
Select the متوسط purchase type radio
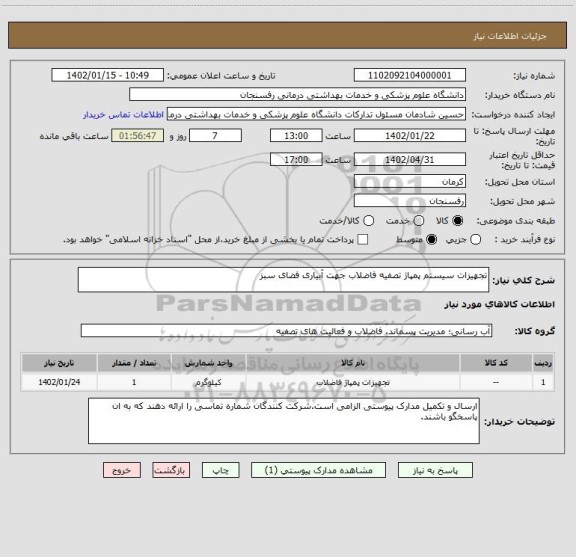pyautogui.click(x=431, y=240)
